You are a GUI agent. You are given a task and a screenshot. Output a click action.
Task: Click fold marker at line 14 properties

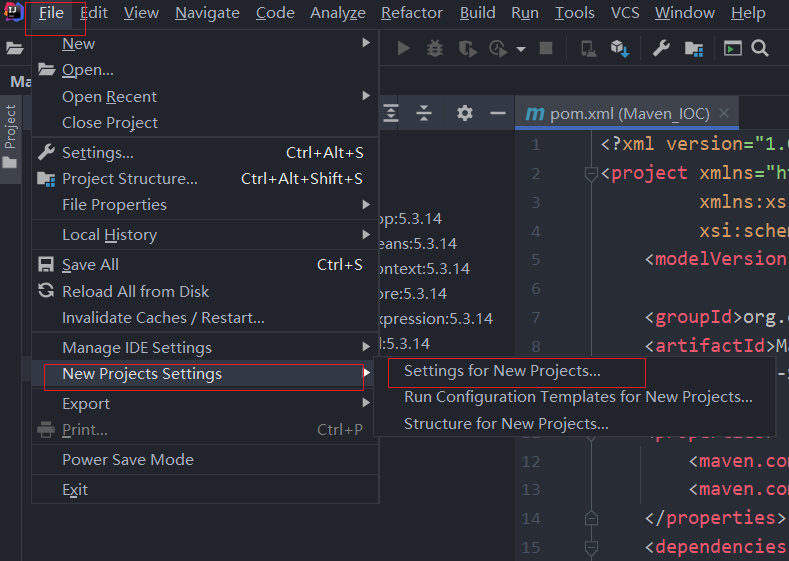[591, 518]
